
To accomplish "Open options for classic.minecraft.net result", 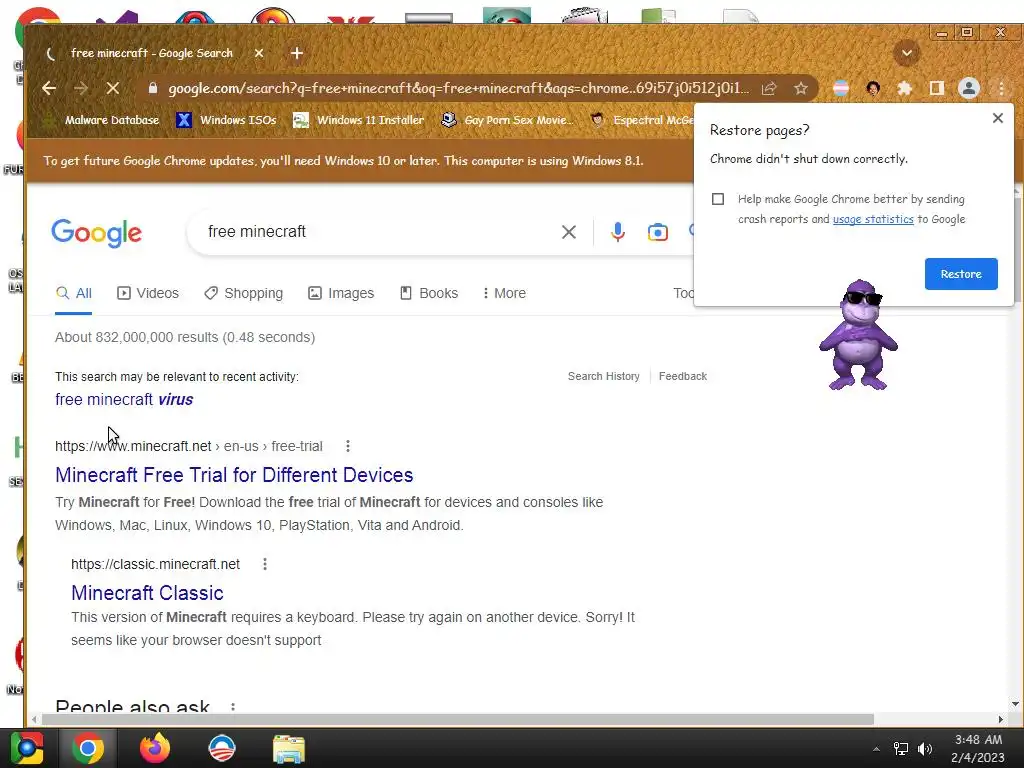I will 264,564.
